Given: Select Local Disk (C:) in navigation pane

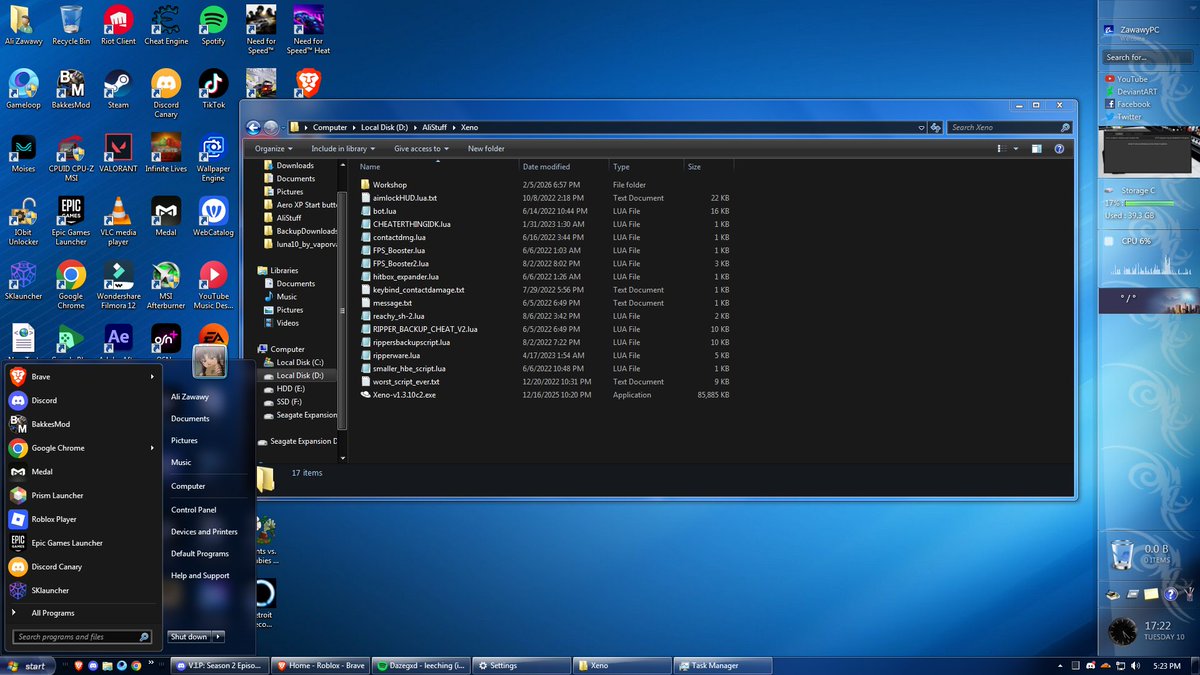Looking at the screenshot, I should [x=299, y=362].
